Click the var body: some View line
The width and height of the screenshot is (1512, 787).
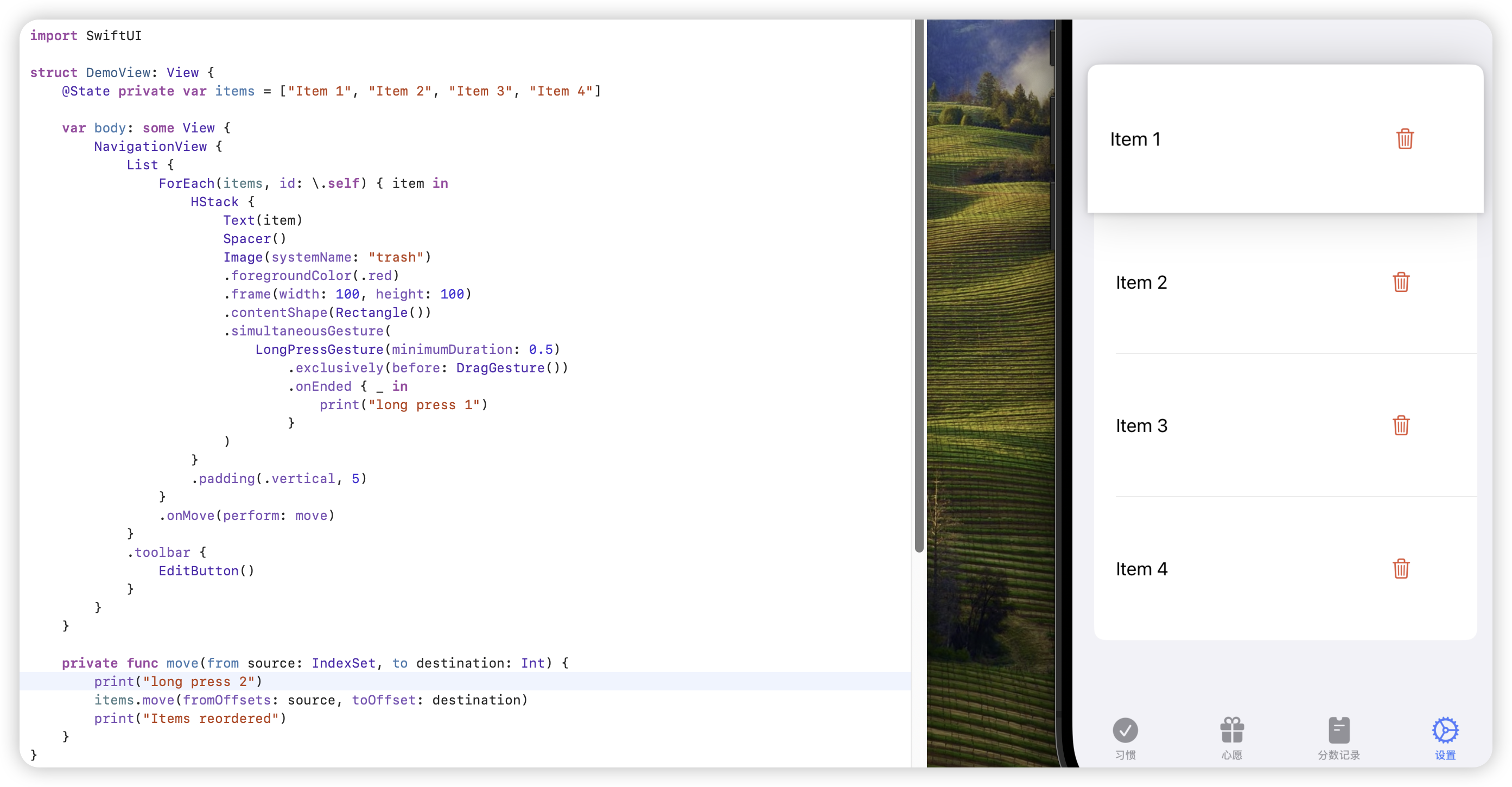146,128
